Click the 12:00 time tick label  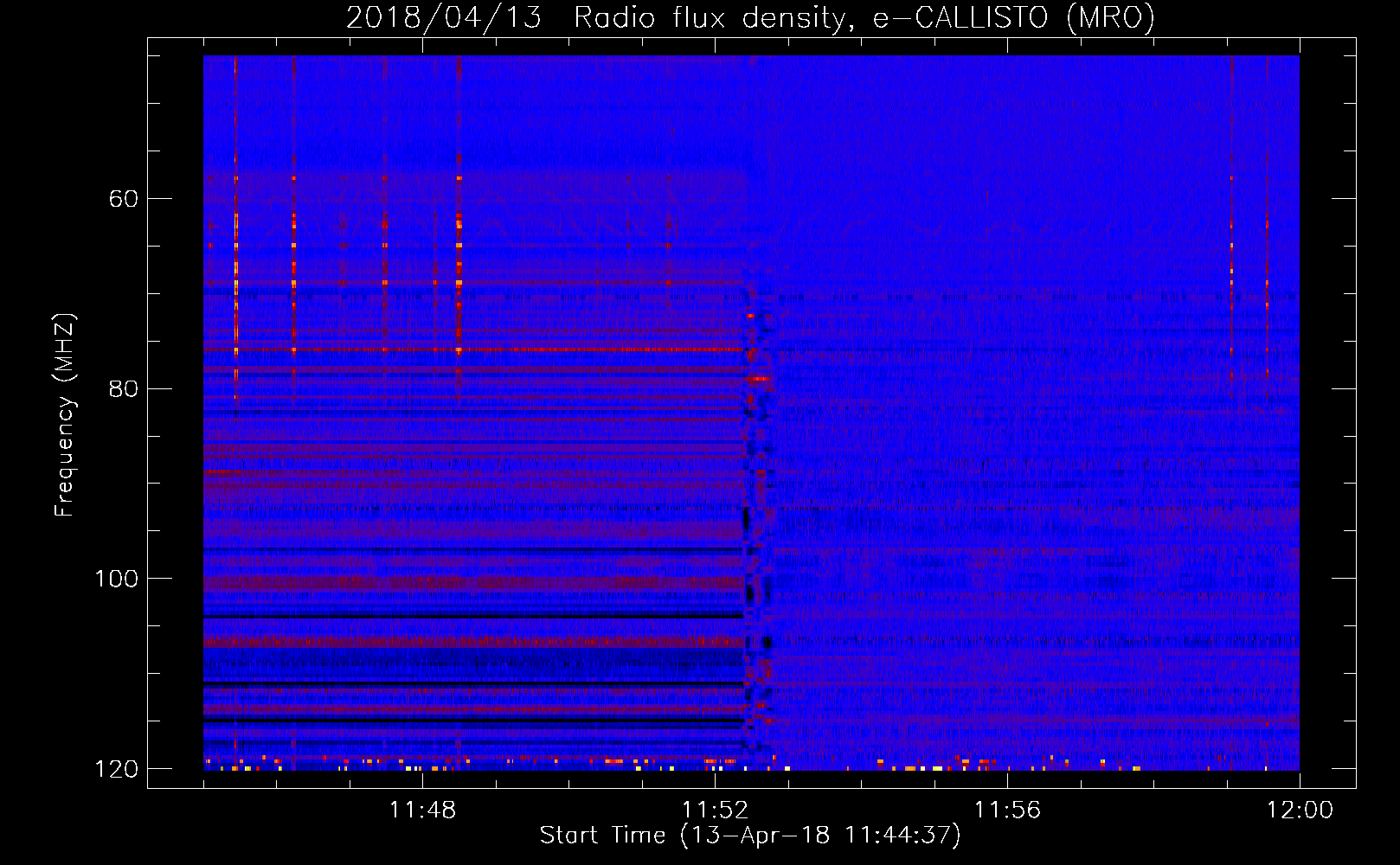[x=1300, y=811]
